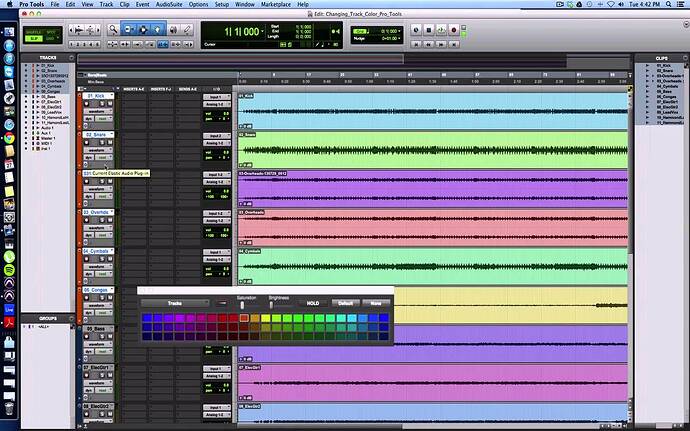
Task: Select 01_Kick in the Tracks list
Action: (48, 66)
